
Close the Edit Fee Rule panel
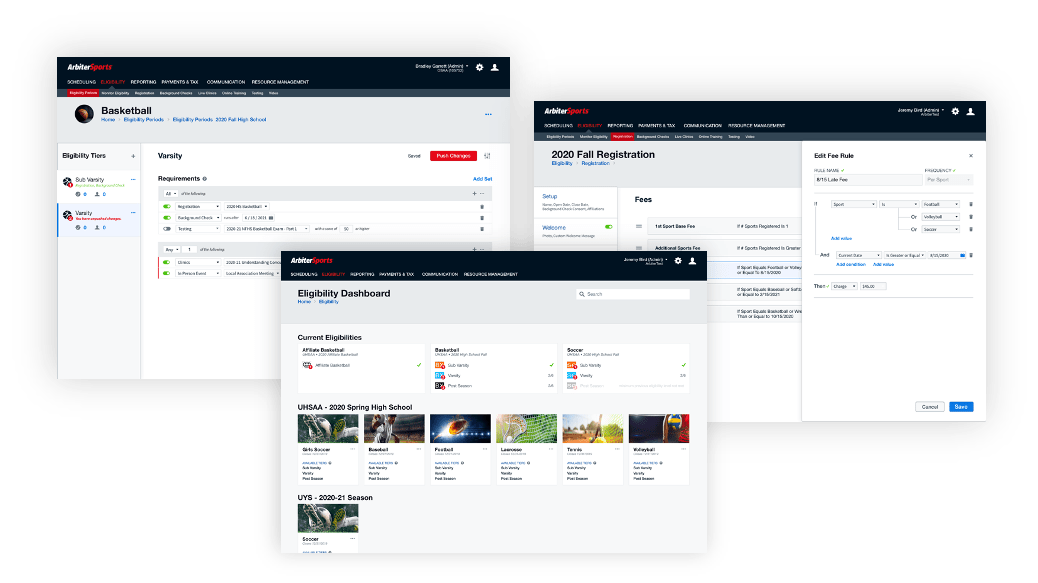click(x=971, y=156)
